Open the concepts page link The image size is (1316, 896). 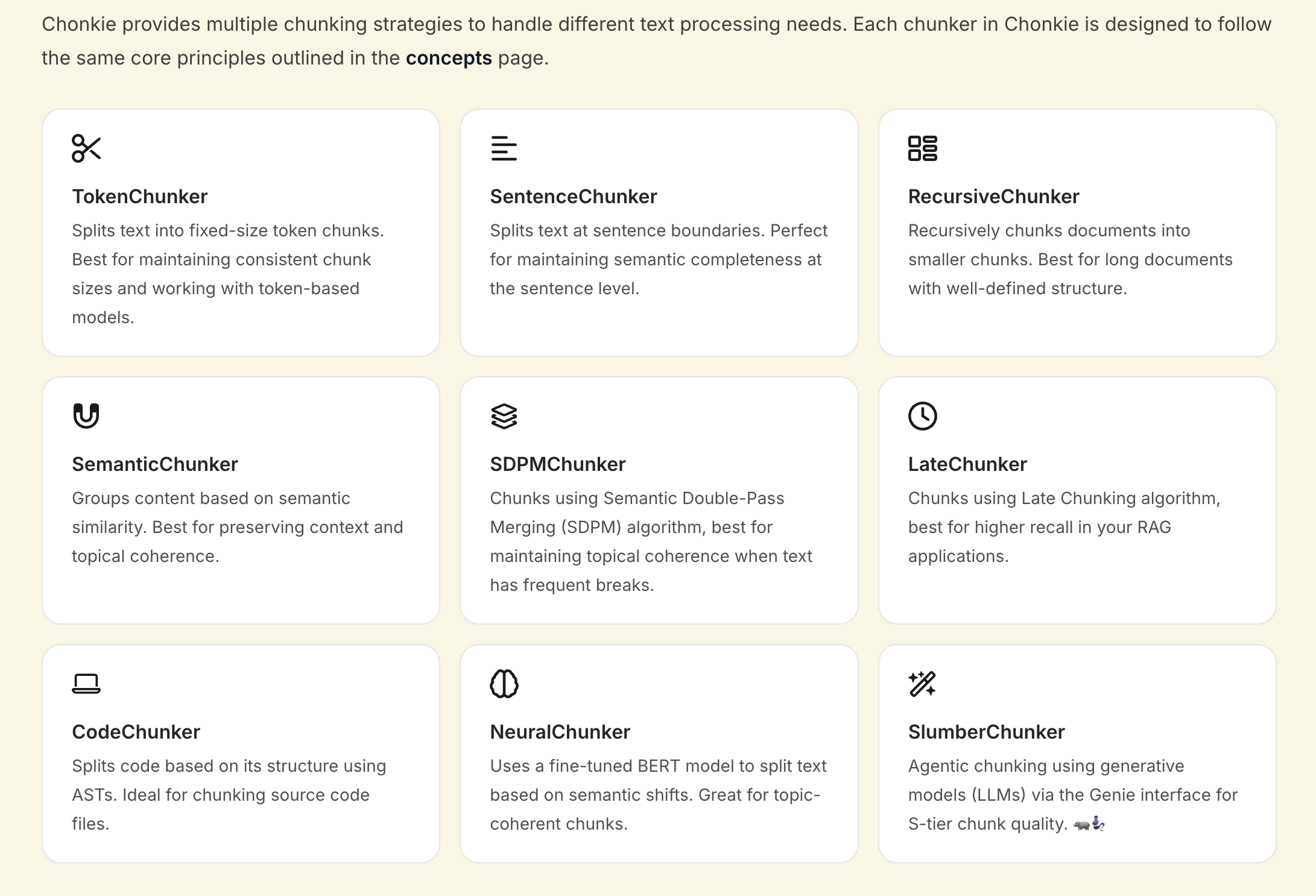pyautogui.click(x=449, y=58)
